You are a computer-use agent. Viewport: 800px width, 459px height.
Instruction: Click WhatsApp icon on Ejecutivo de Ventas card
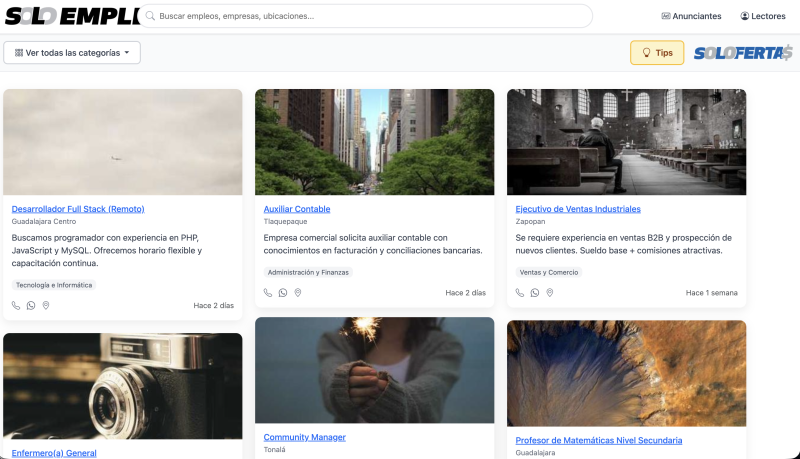[x=535, y=293]
